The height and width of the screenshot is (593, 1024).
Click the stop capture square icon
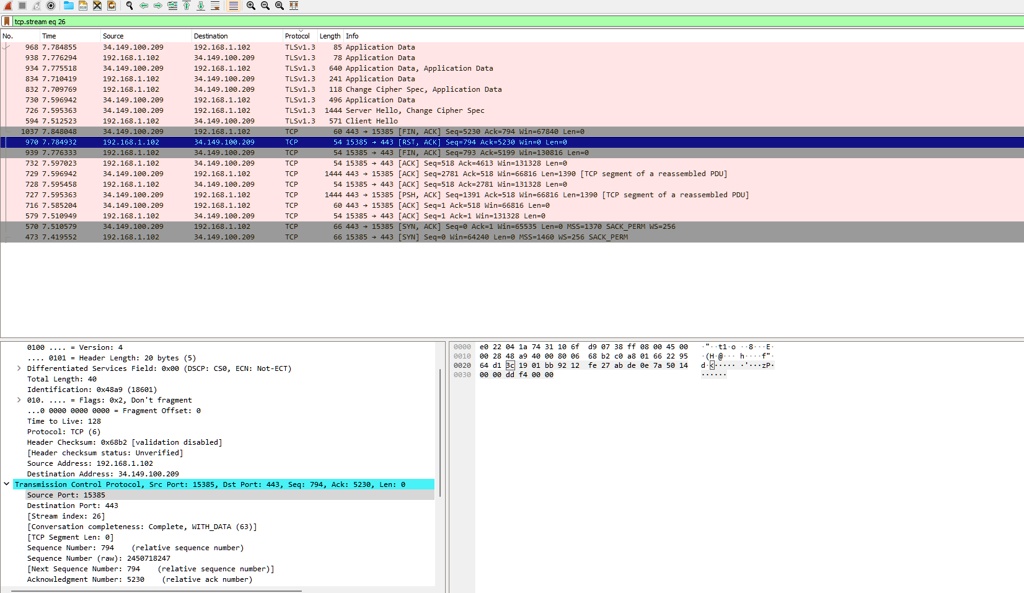coord(22,5)
